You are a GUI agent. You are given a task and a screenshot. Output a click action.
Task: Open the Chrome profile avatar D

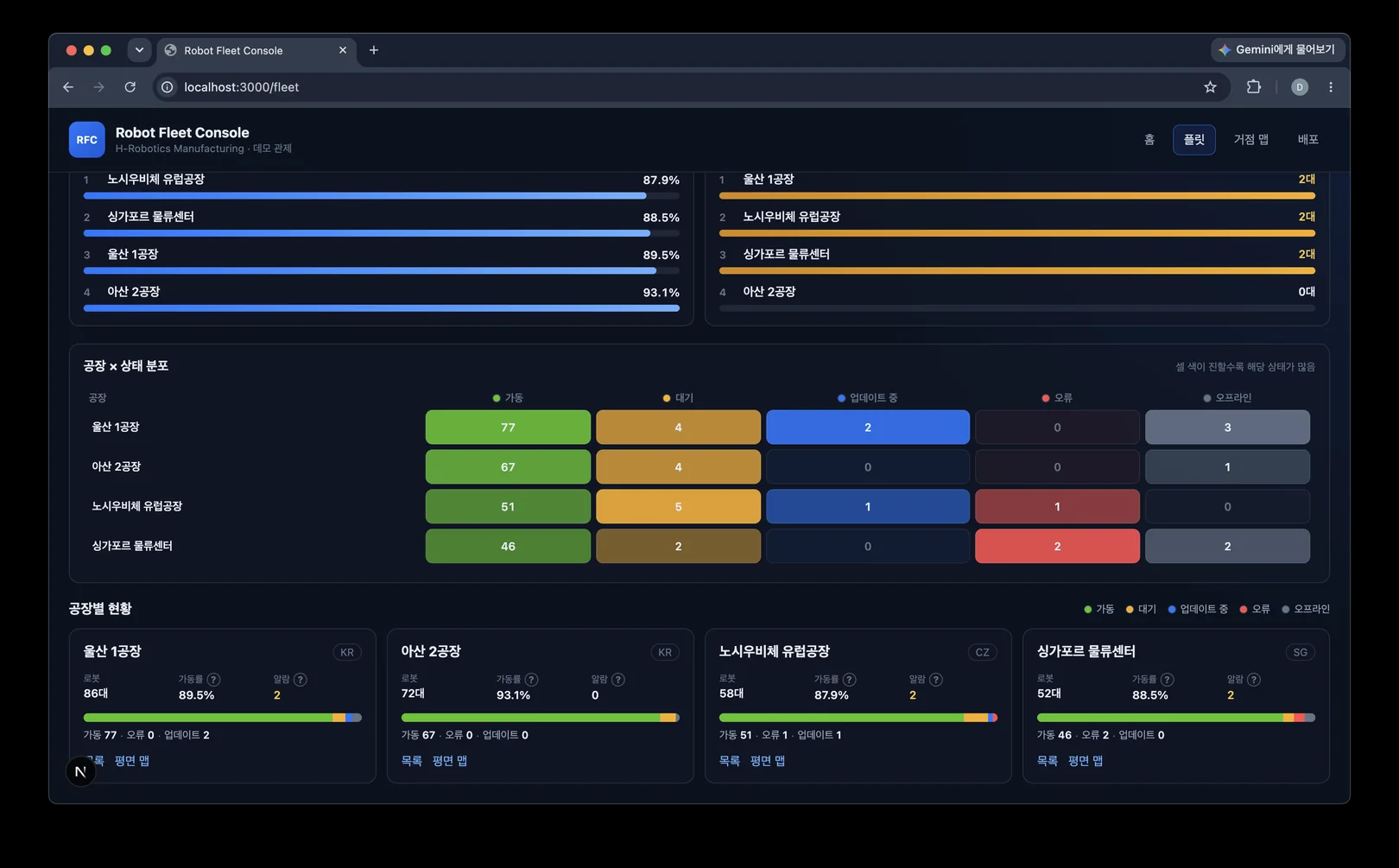click(1300, 87)
